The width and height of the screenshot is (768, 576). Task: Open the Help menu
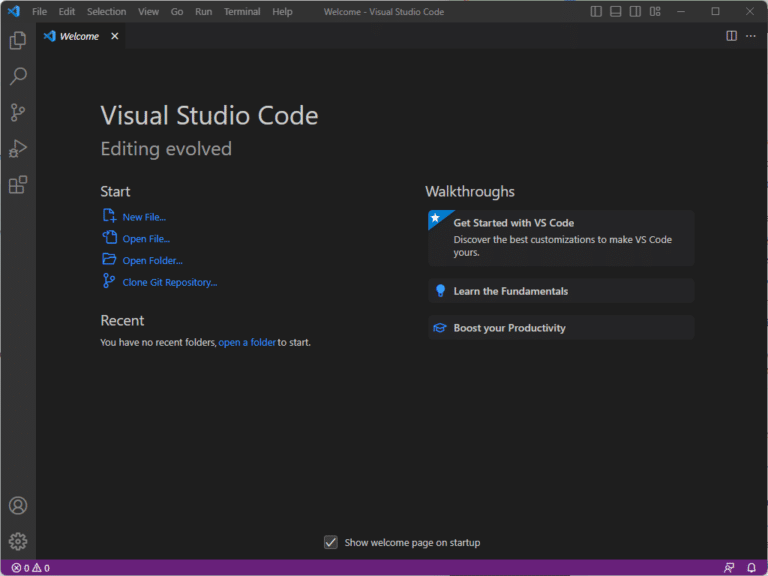tap(282, 12)
